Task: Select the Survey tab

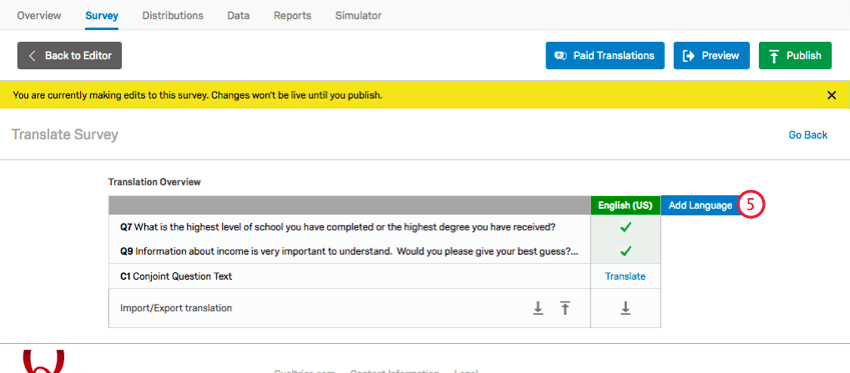Action: click(101, 16)
